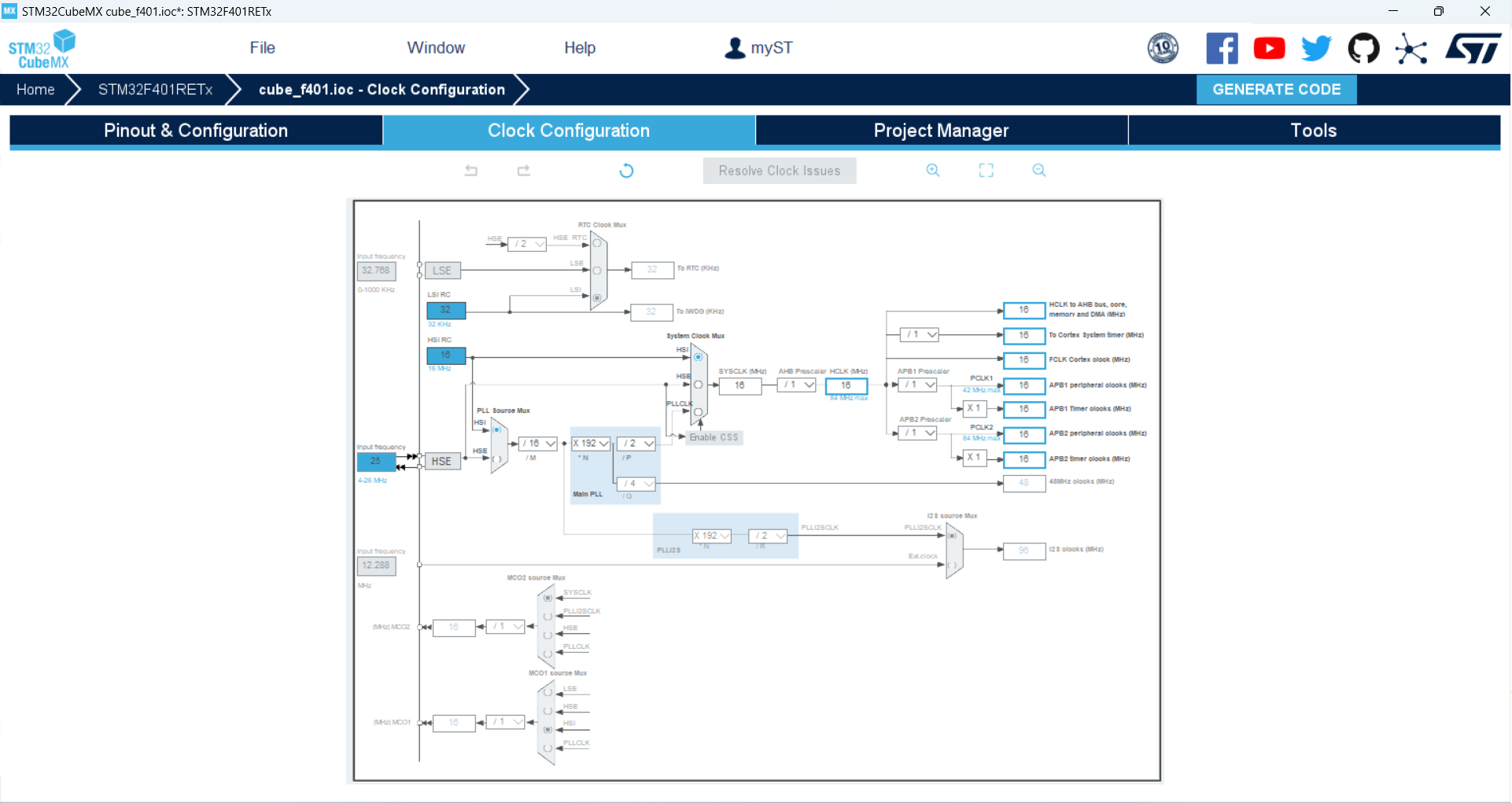Open the Main PLL /P divider dropdown

coord(637,444)
